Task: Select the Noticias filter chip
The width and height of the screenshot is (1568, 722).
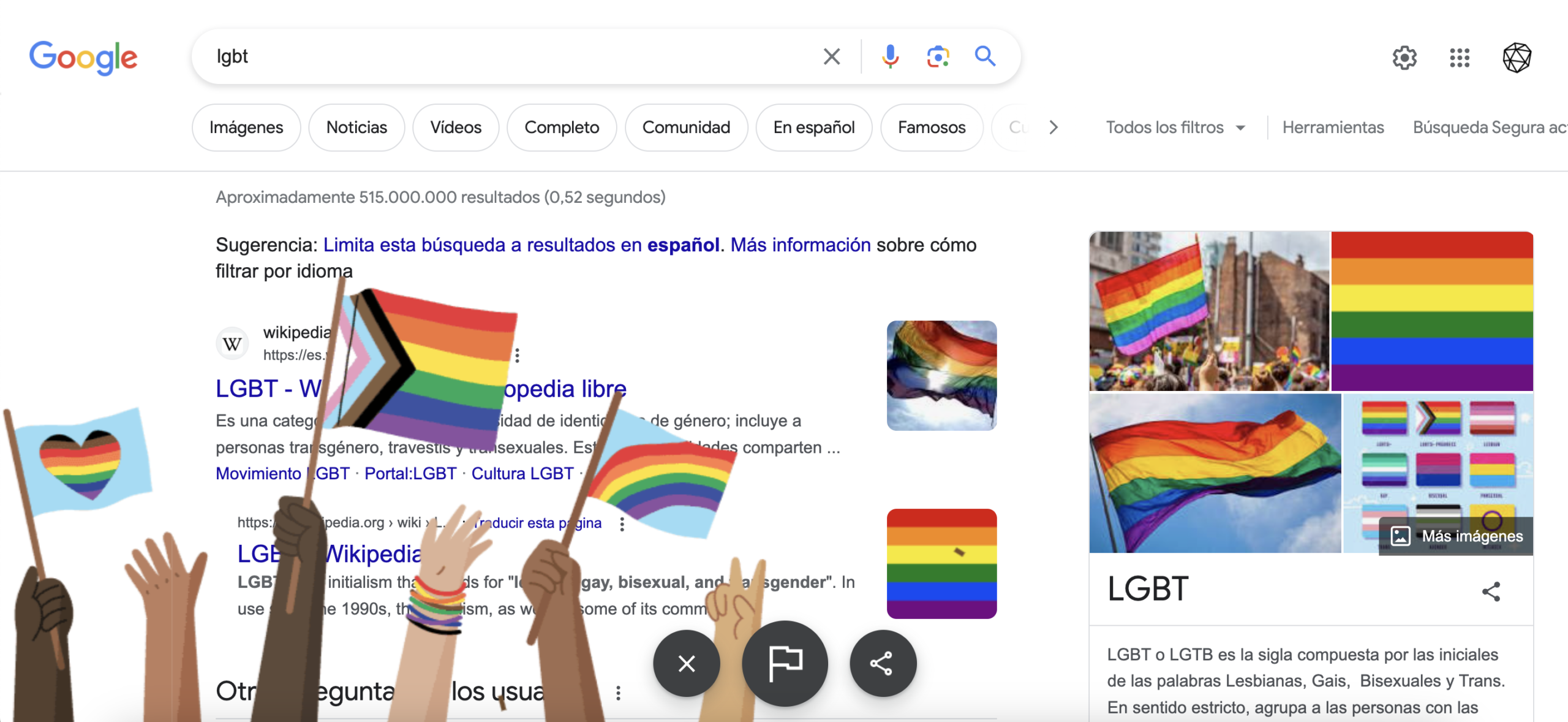Action: click(356, 127)
